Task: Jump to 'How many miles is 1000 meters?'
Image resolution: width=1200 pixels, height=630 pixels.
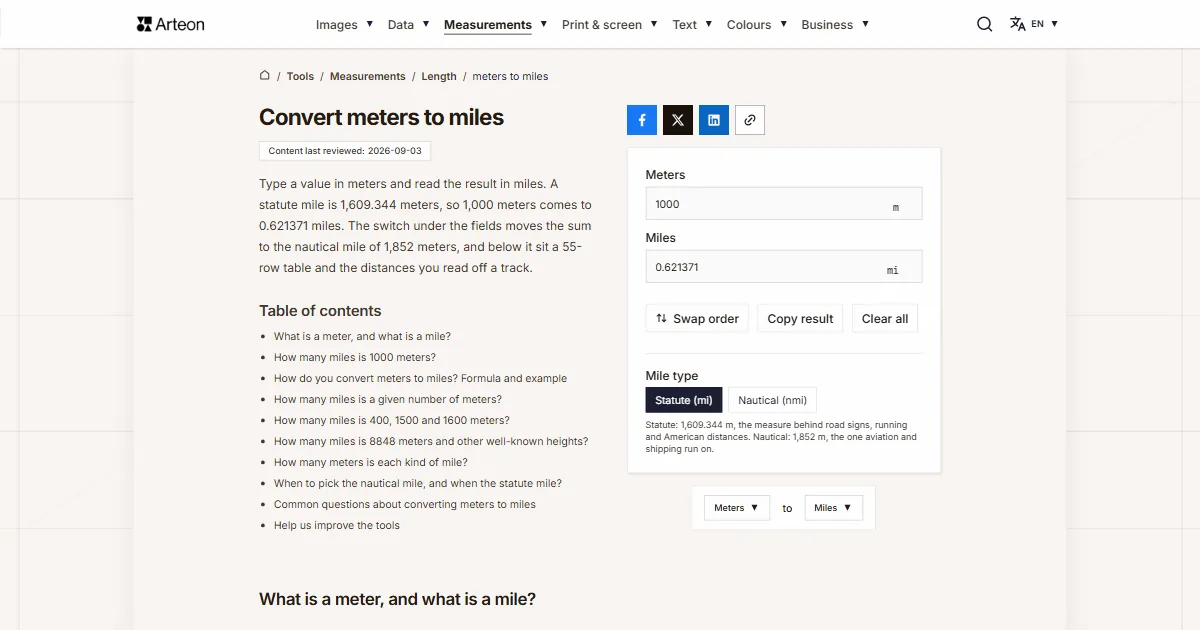Action: point(355,358)
